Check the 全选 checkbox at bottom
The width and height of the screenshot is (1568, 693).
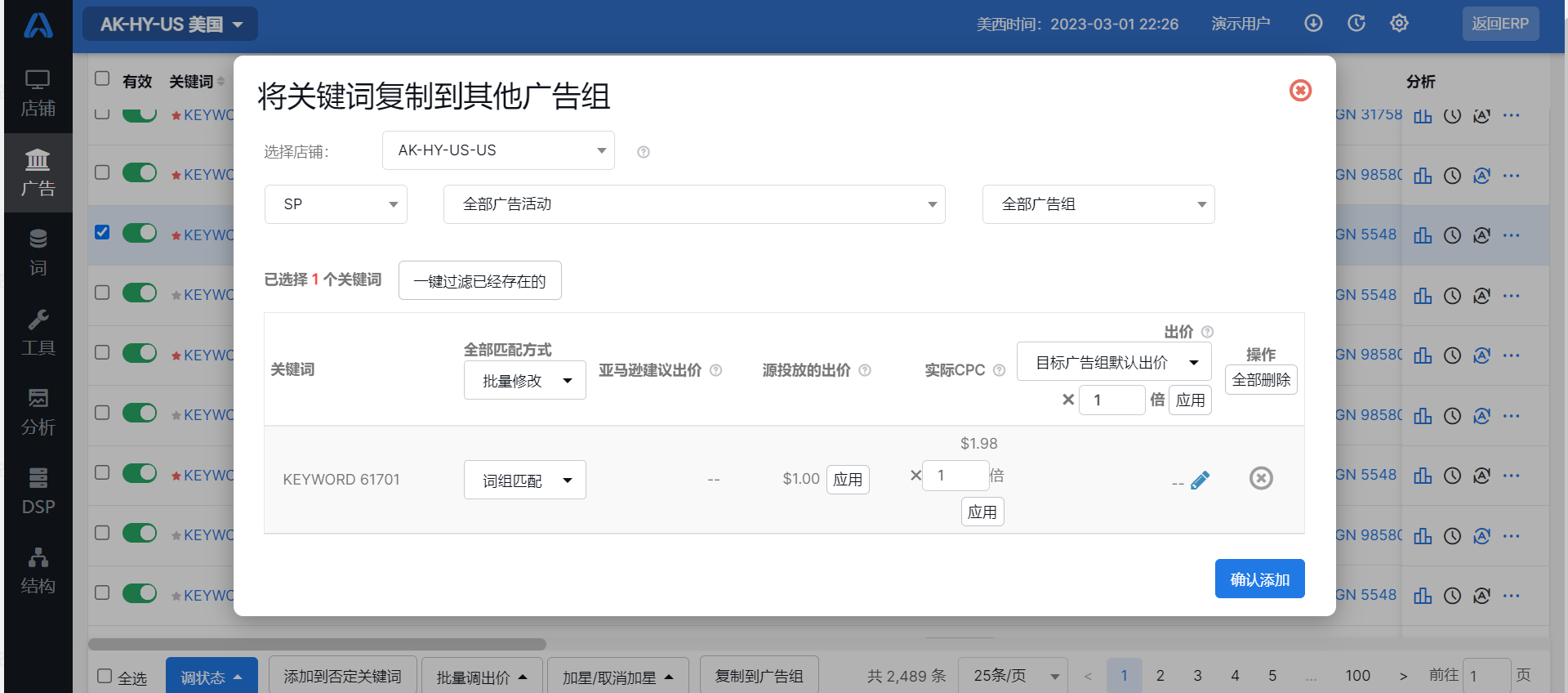105,676
